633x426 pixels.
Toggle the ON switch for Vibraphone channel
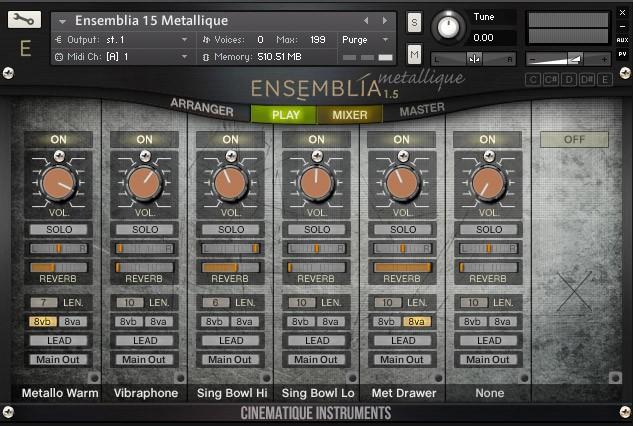(145, 139)
